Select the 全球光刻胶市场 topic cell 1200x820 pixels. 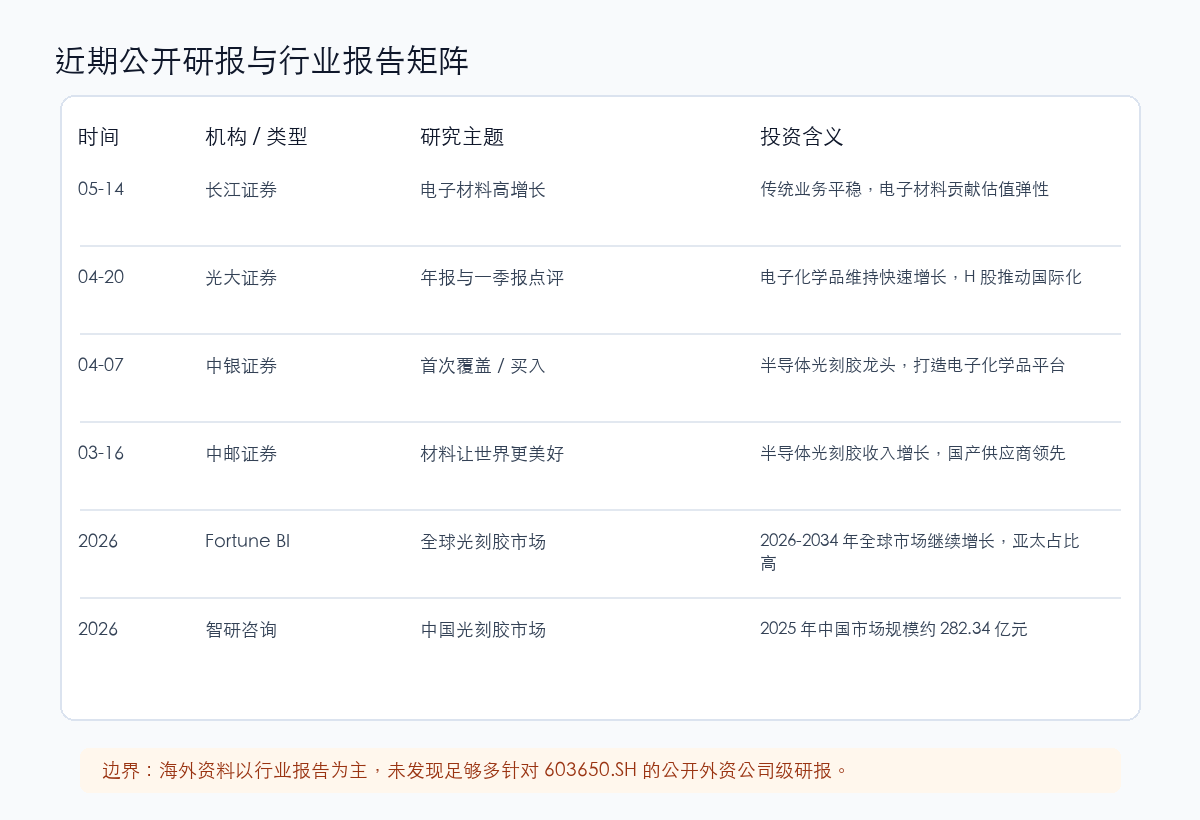[x=483, y=541]
